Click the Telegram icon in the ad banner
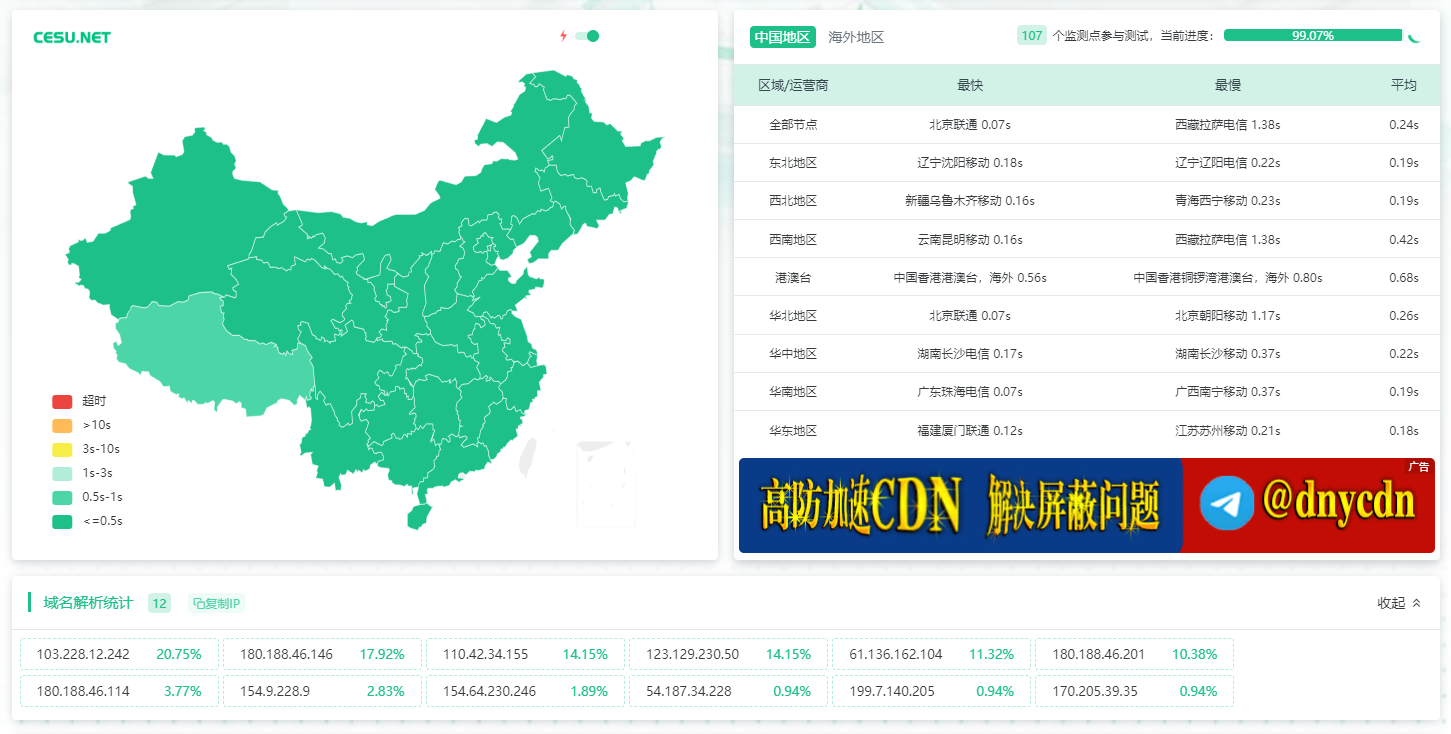This screenshot has width=1451, height=734. point(1226,503)
